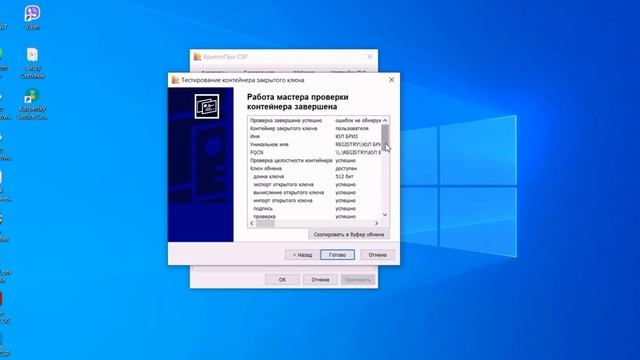This screenshot has height=360, width=640.
Task: Open the desktop file icon below Viber
Action: 32,63
